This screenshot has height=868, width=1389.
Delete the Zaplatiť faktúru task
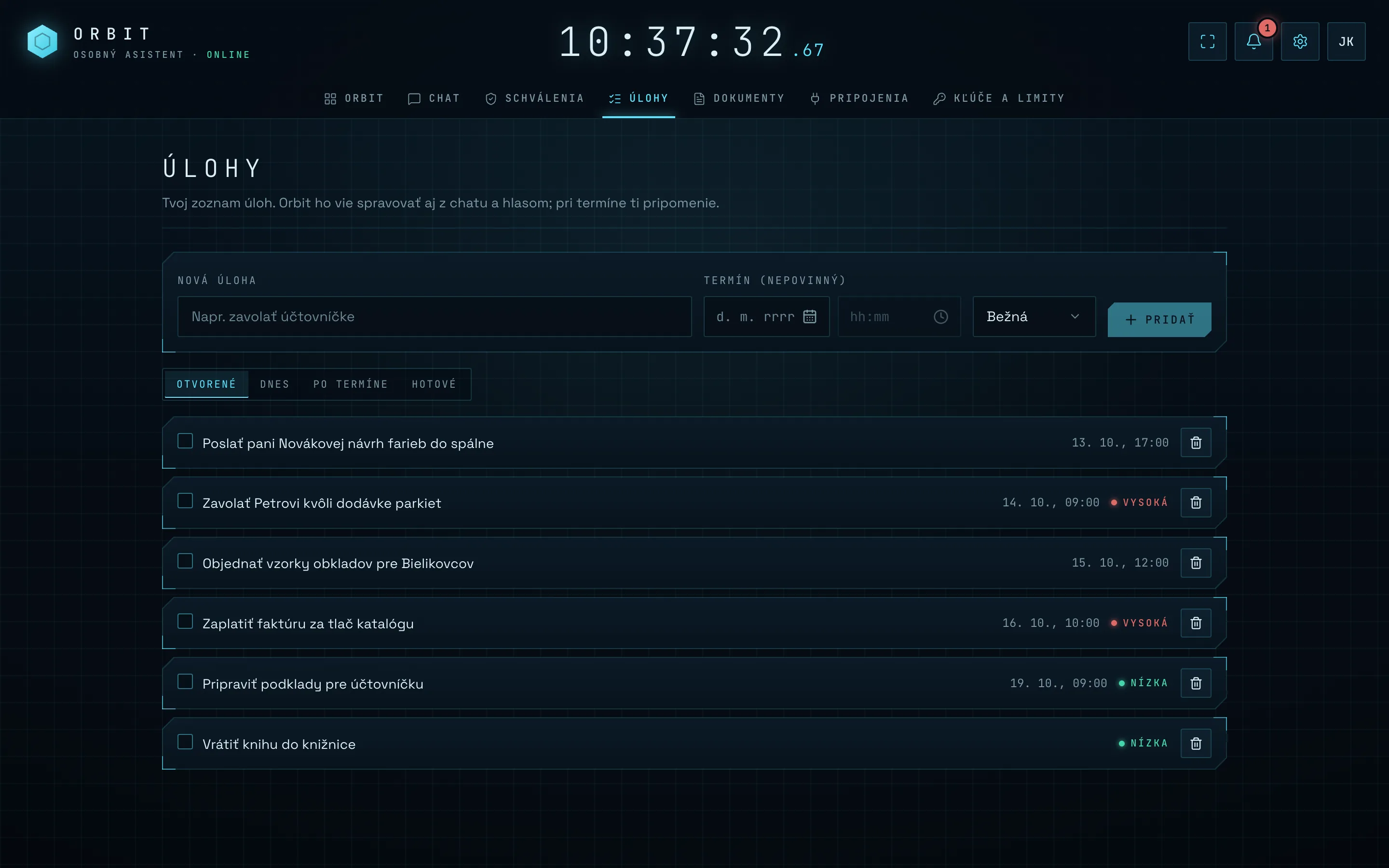coord(1196,623)
